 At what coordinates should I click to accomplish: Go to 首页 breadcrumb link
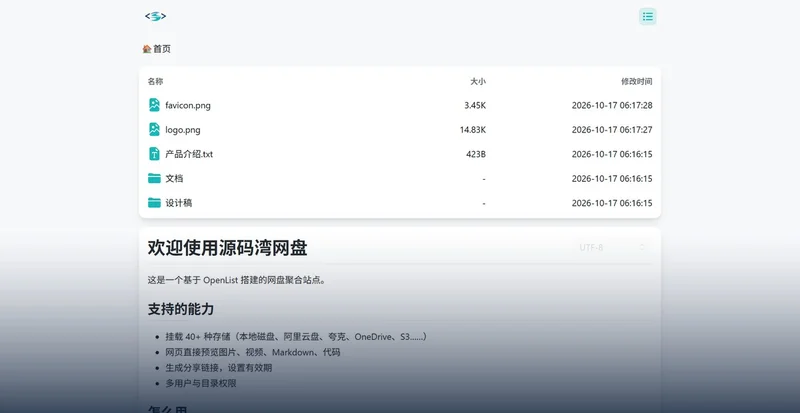[x=162, y=49]
